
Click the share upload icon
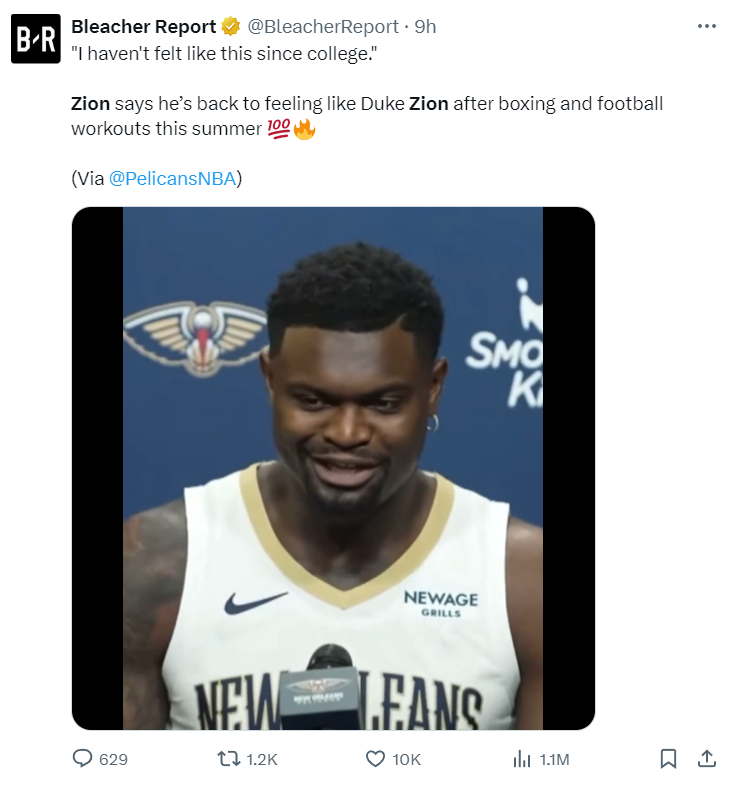(706, 759)
